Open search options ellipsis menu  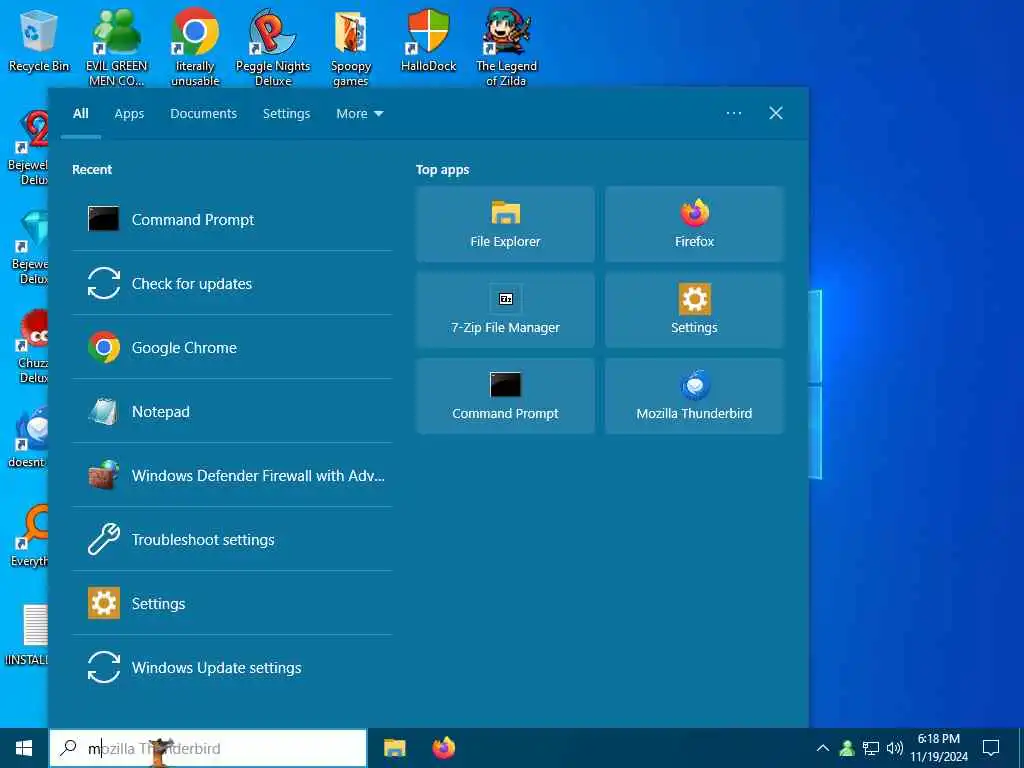[x=734, y=114]
